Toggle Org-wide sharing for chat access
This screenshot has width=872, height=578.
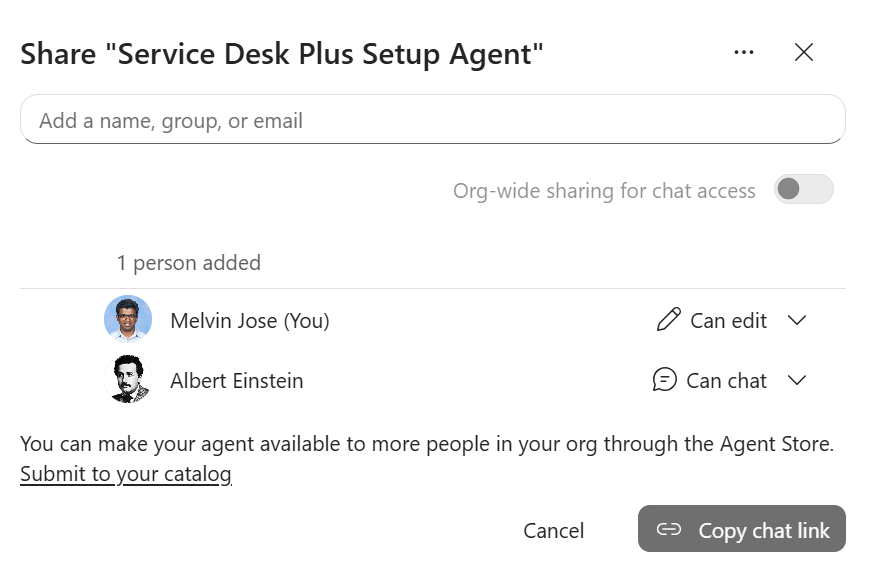tap(804, 189)
